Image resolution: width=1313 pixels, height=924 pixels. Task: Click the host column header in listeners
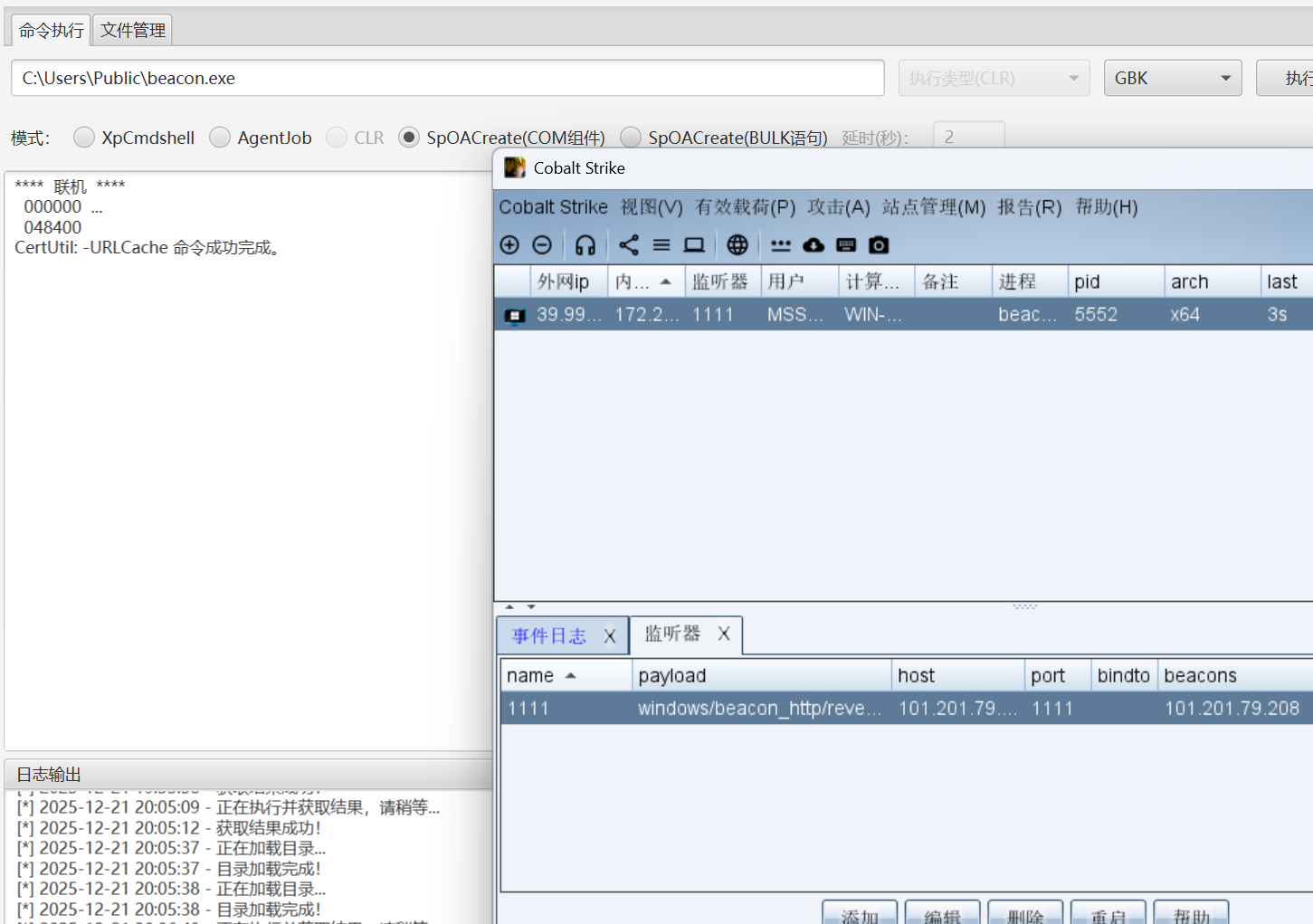pyautogui.click(x=958, y=675)
